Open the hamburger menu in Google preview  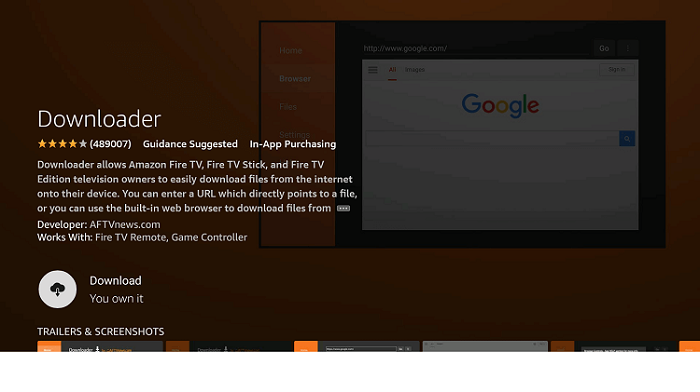(373, 70)
